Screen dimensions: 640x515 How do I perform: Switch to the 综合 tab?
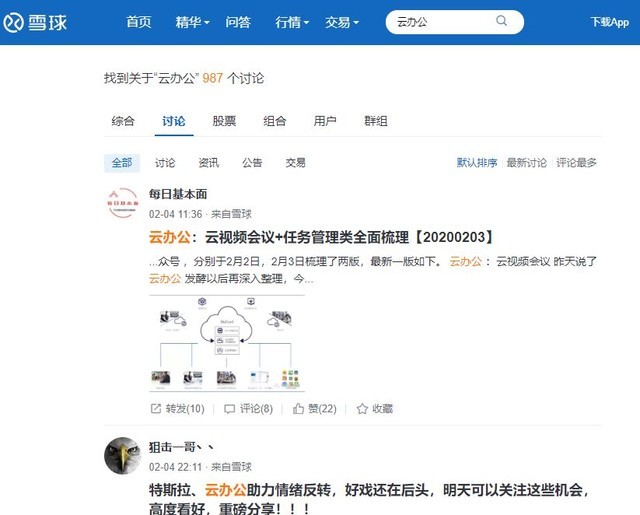coord(123,121)
